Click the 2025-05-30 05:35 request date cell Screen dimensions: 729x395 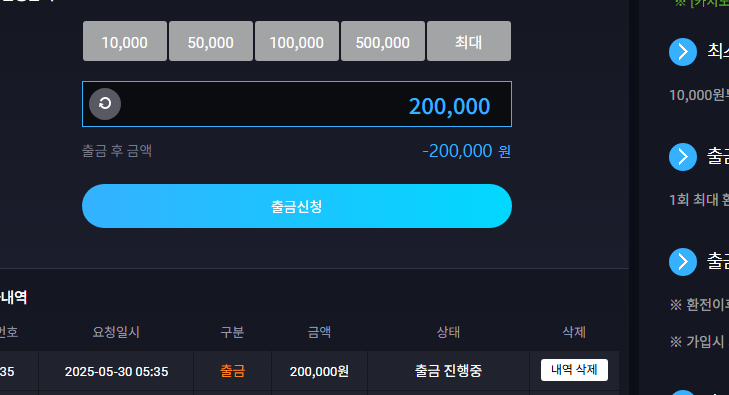tap(116, 371)
